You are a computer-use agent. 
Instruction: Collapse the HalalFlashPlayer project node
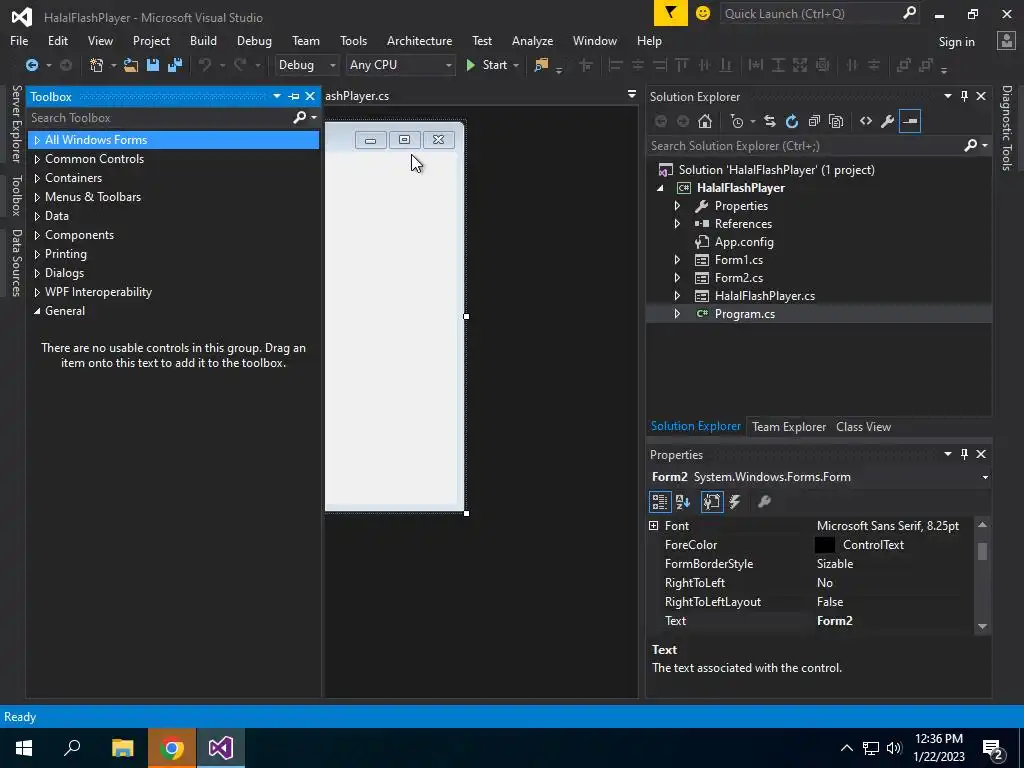[660, 188]
